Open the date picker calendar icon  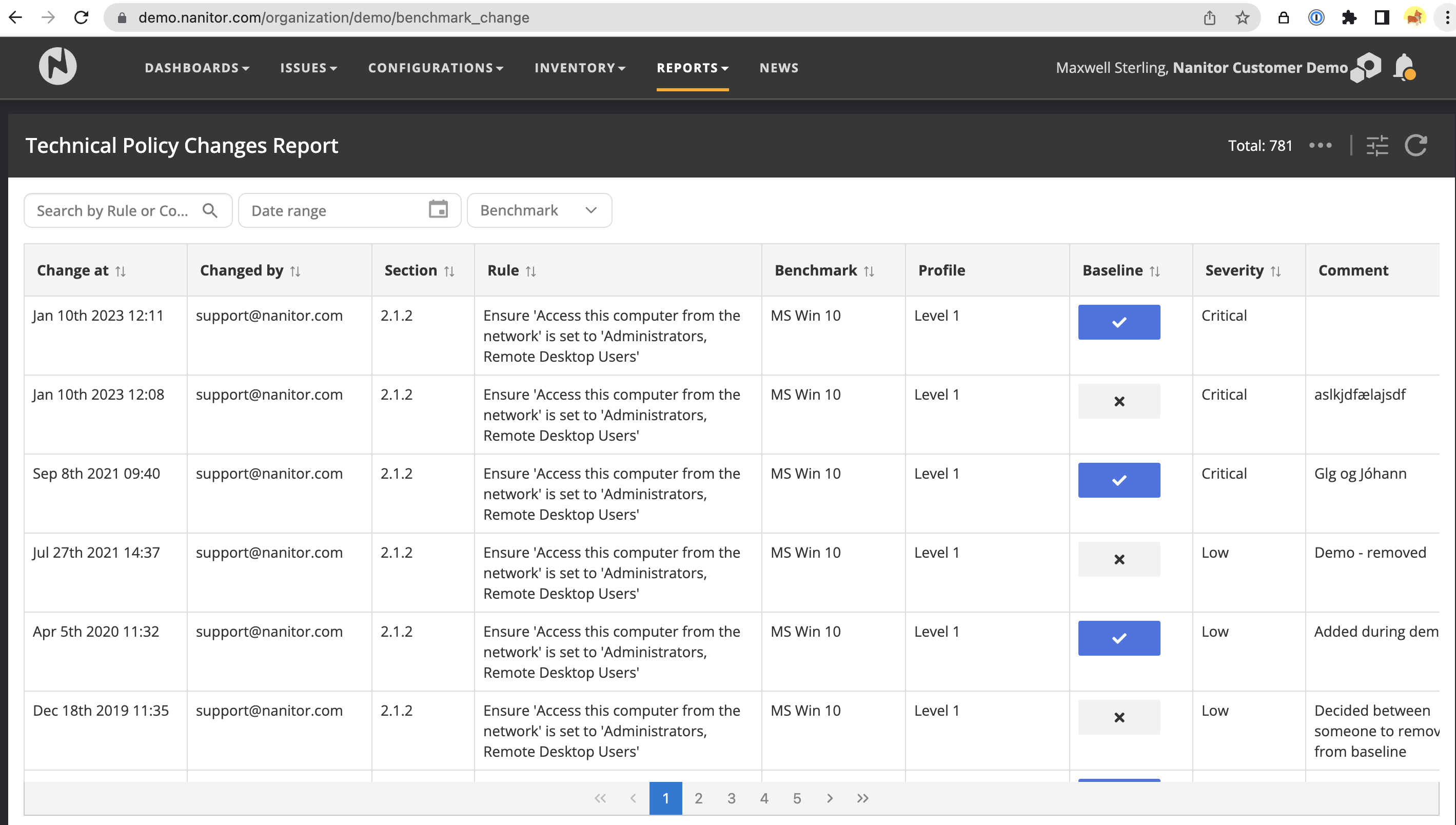[x=438, y=210]
